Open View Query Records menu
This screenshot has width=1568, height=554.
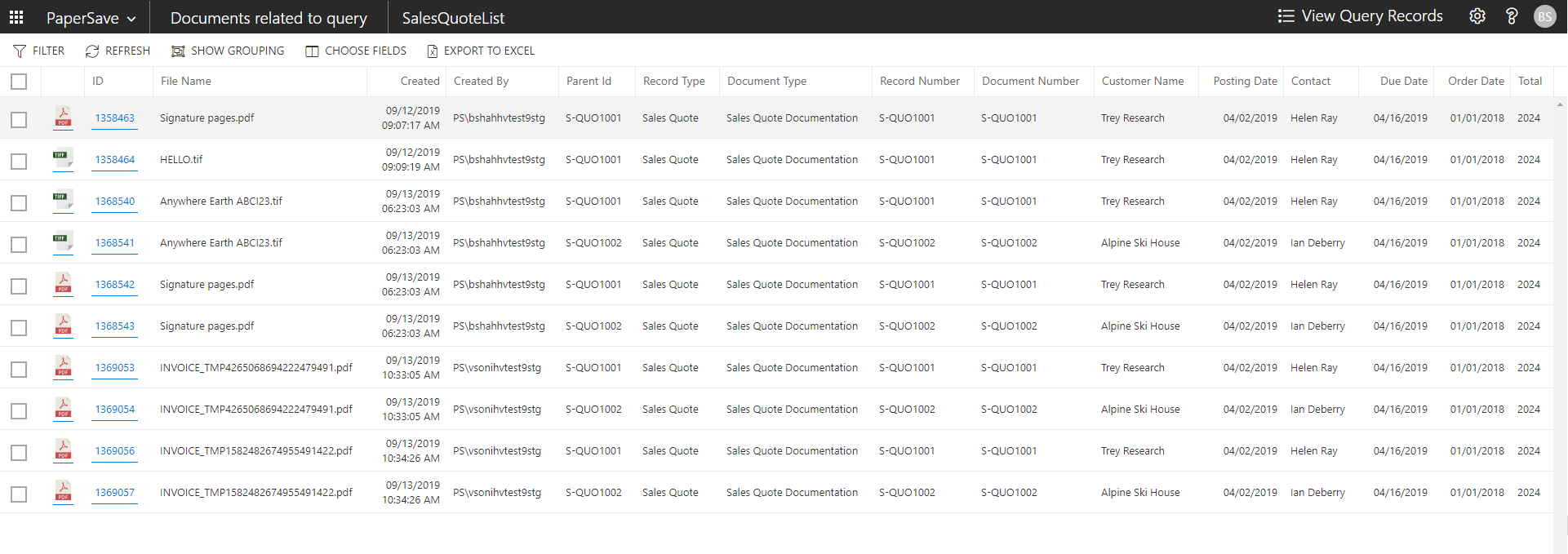(1360, 16)
